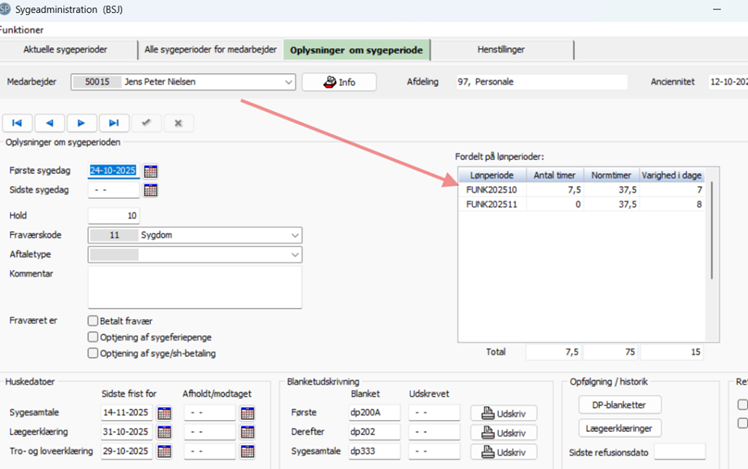748x469 pixels.
Task: Click the Info button
Action: click(339, 82)
